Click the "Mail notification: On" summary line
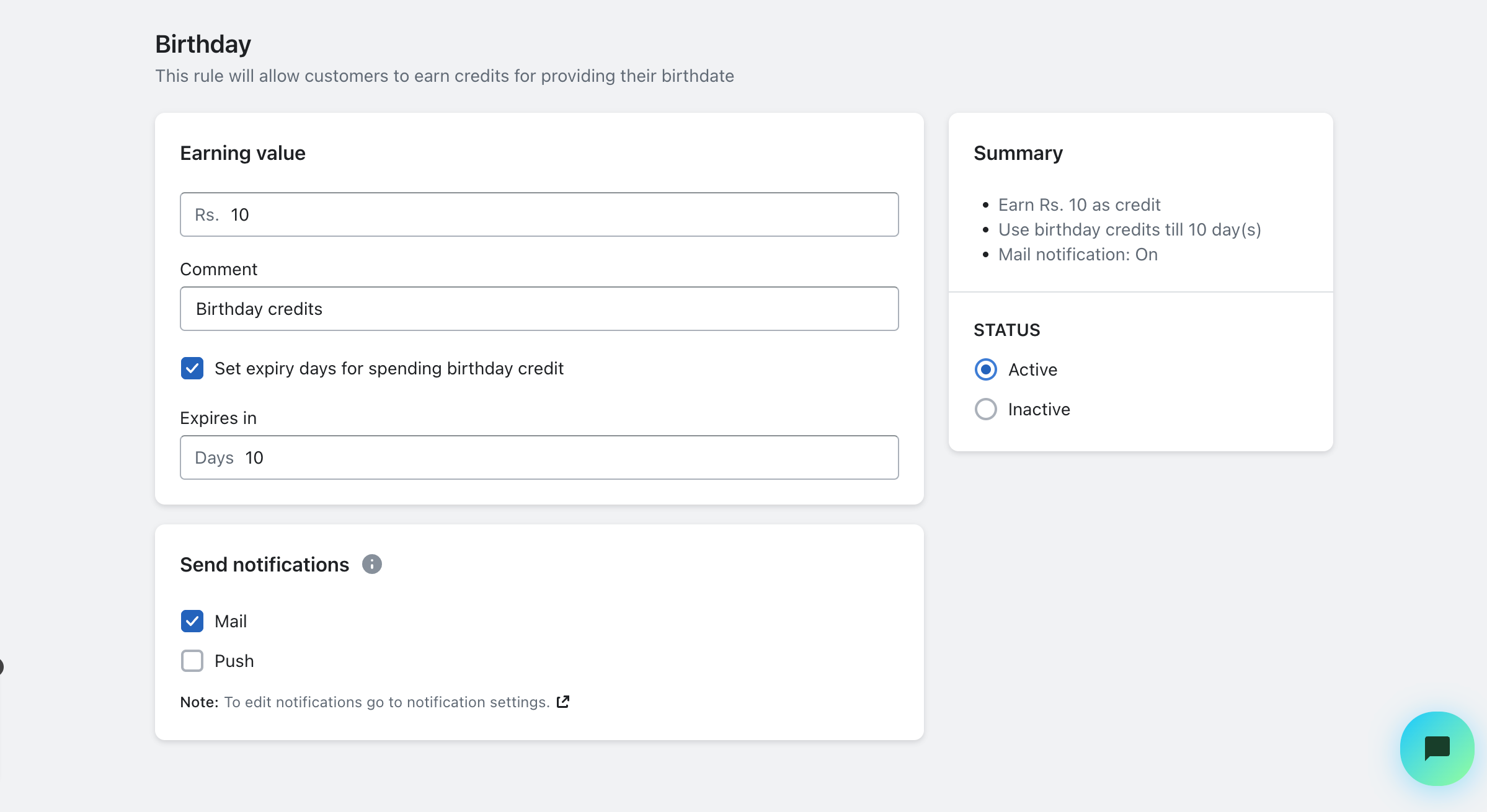This screenshot has width=1487, height=812. click(1078, 254)
